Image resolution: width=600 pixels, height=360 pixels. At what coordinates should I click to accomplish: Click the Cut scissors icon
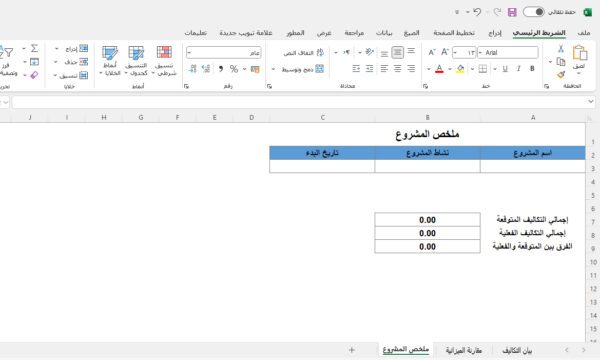pyautogui.click(x=561, y=49)
